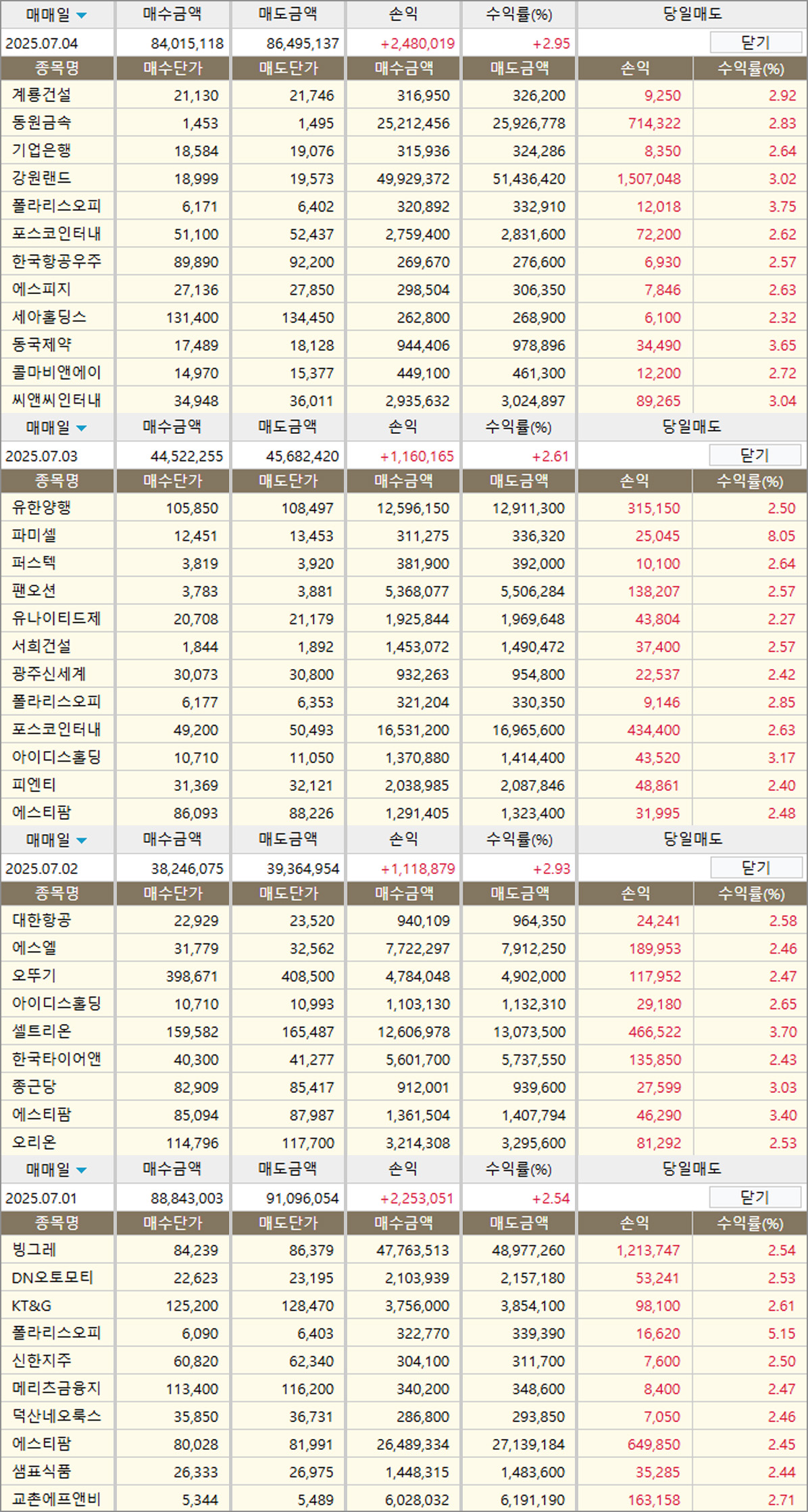
Task: Click the 교촌에프앤비 stock name
Action: (57, 1499)
